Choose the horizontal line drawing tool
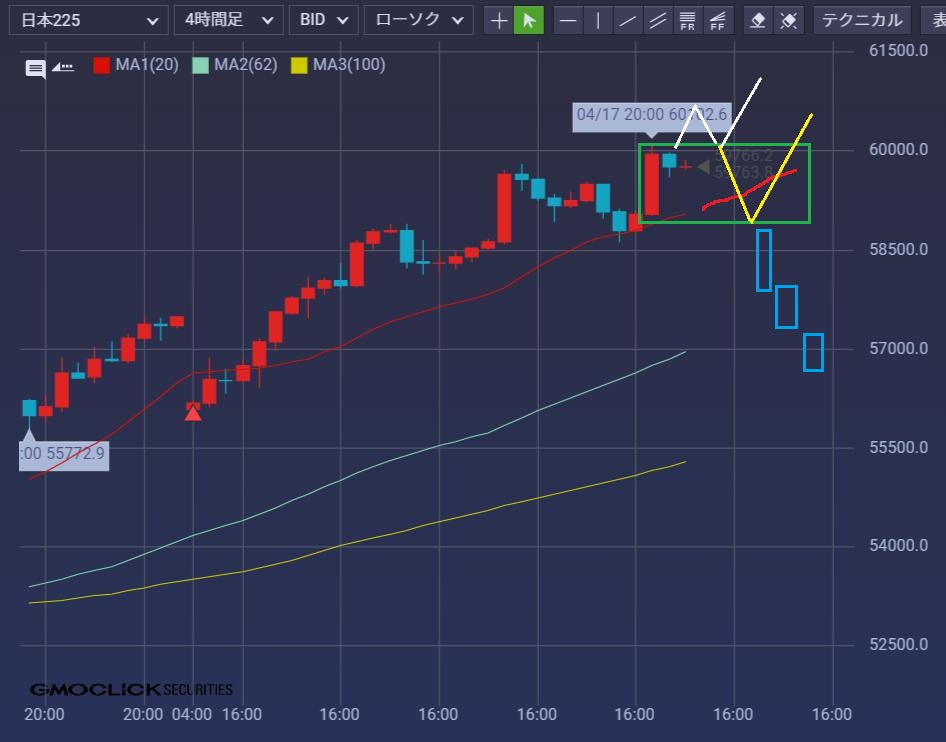The height and width of the screenshot is (742, 946). click(x=568, y=20)
